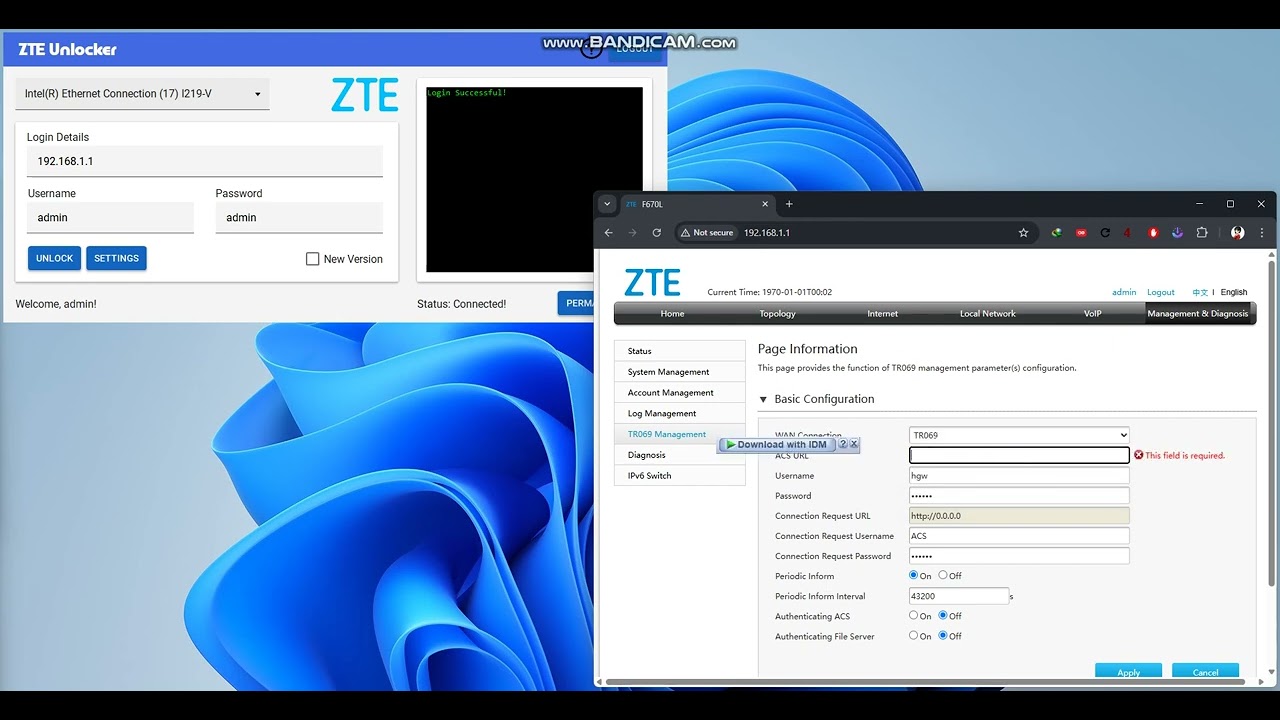The image size is (1280, 720).
Task: Collapse the Basic Configuration section
Action: (764, 399)
